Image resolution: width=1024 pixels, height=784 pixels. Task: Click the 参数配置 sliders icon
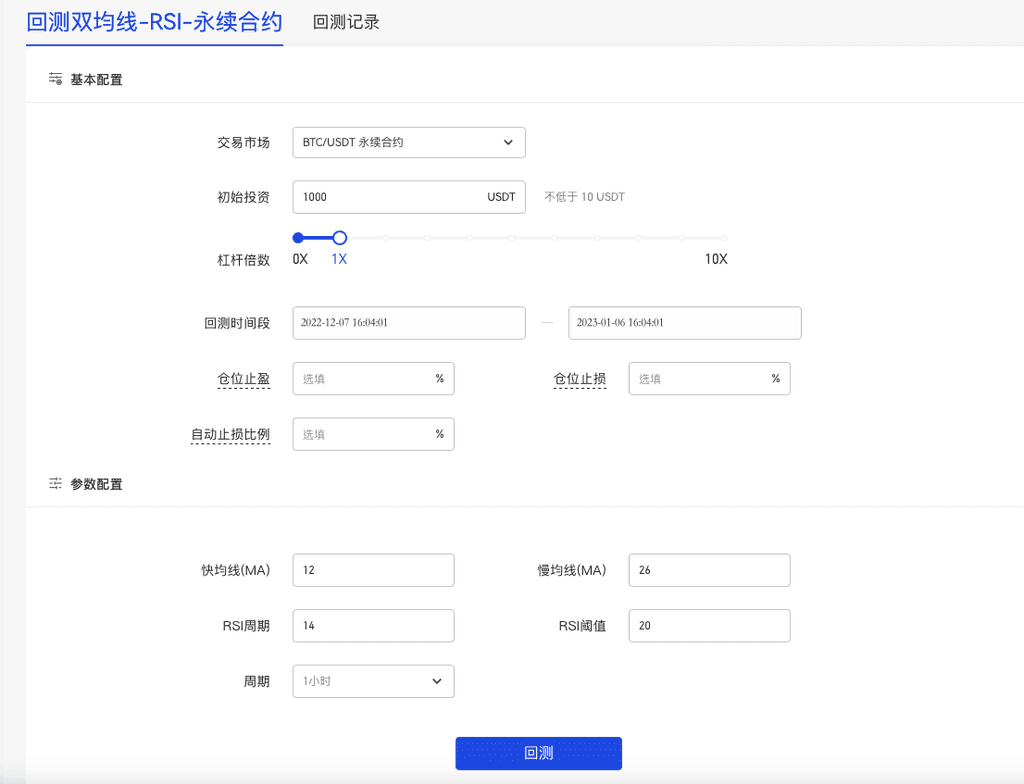click(x=56, y=484)
